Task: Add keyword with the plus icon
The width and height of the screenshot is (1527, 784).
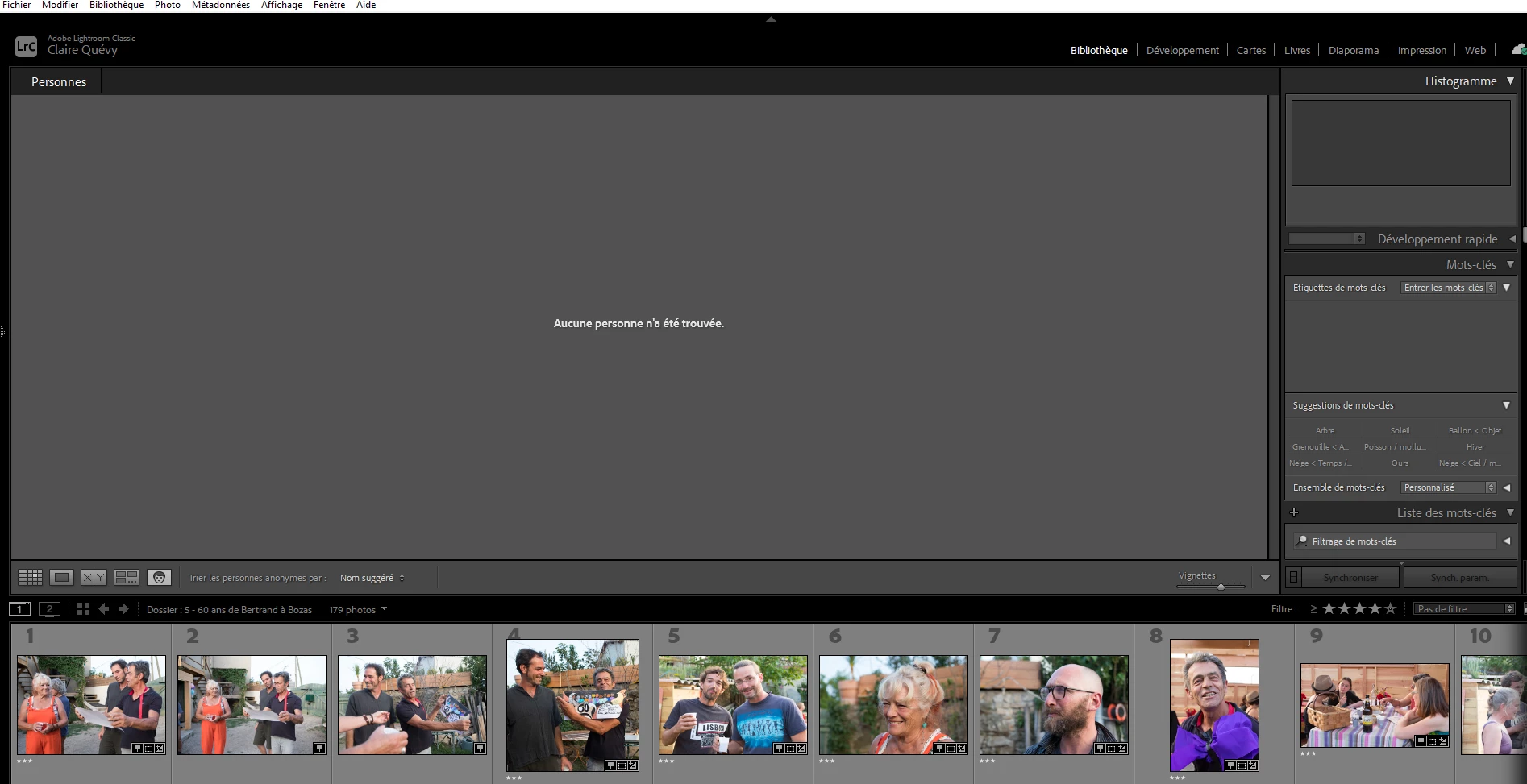Action: pos(1294,512)
